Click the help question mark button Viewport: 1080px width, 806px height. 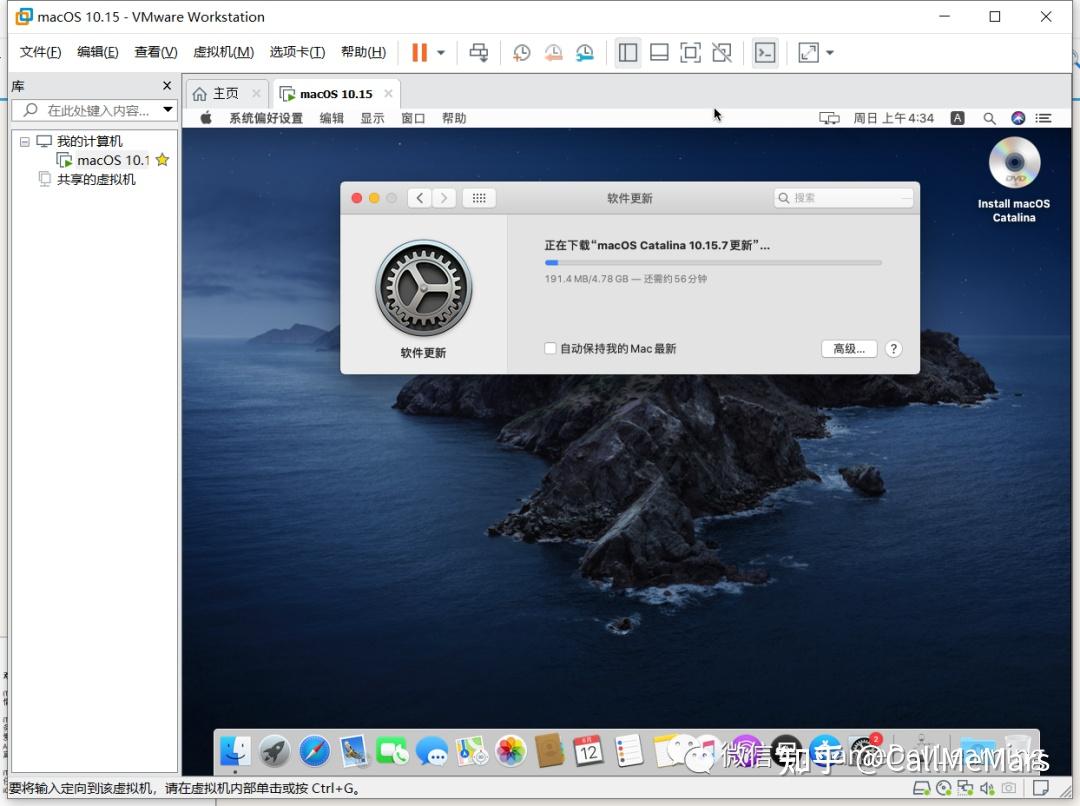(x=893, y=349)
